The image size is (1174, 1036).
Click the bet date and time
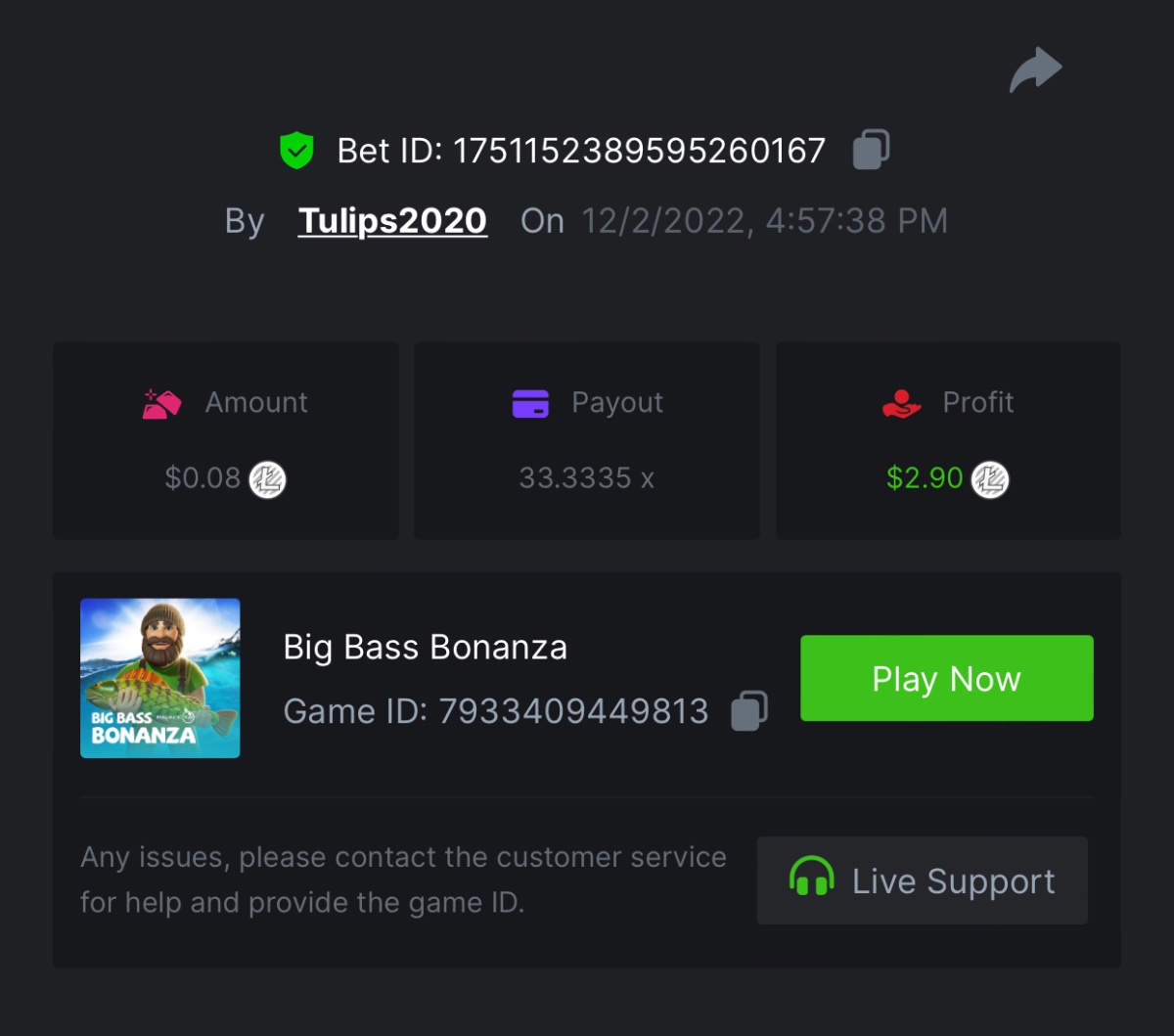[764, 221]
